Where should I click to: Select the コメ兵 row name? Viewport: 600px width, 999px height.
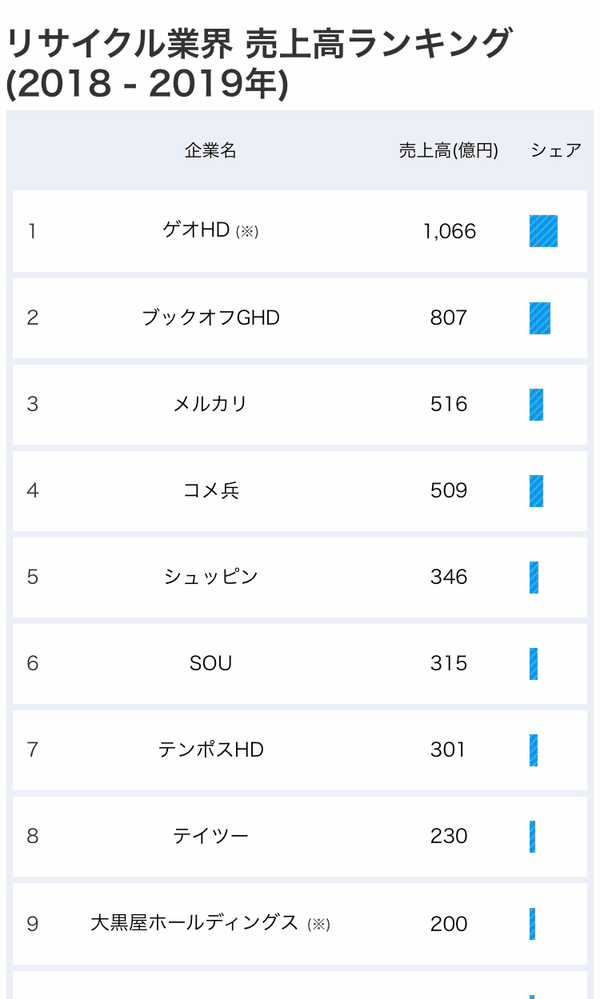pos(210,490)
